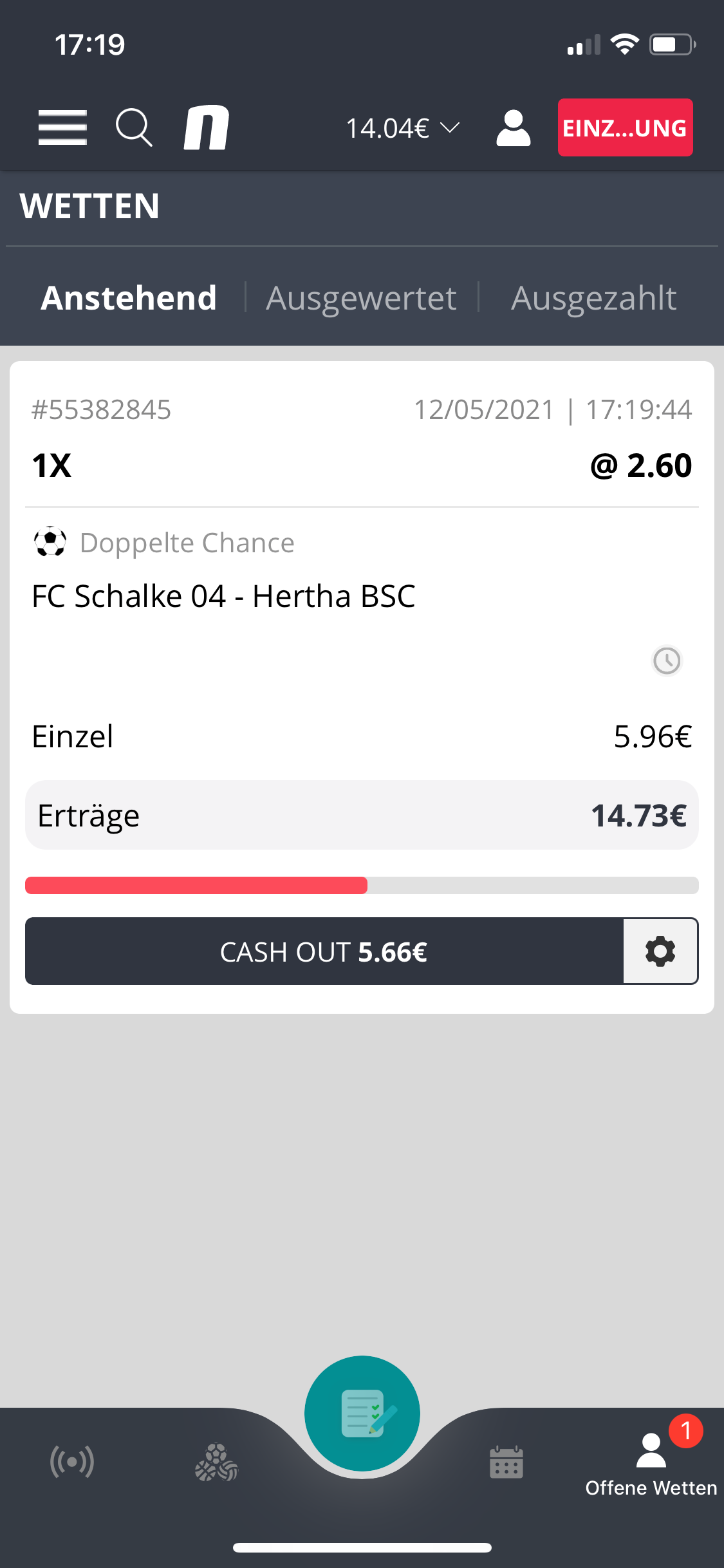The width and height of the screenshot is (724, 1568).
Task: Tap the clock icon on the bet card
Action: click(667, 660)
